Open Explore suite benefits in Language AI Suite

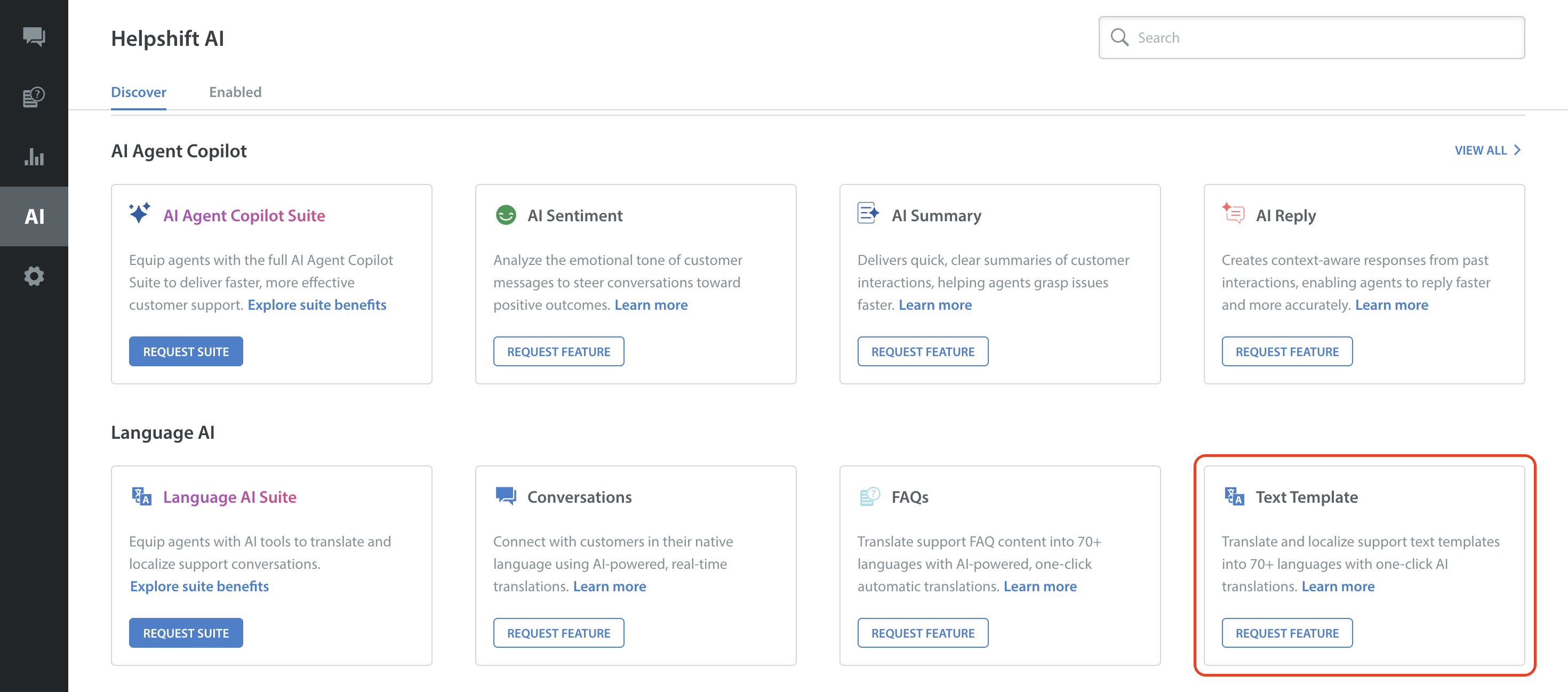(199, 586)
